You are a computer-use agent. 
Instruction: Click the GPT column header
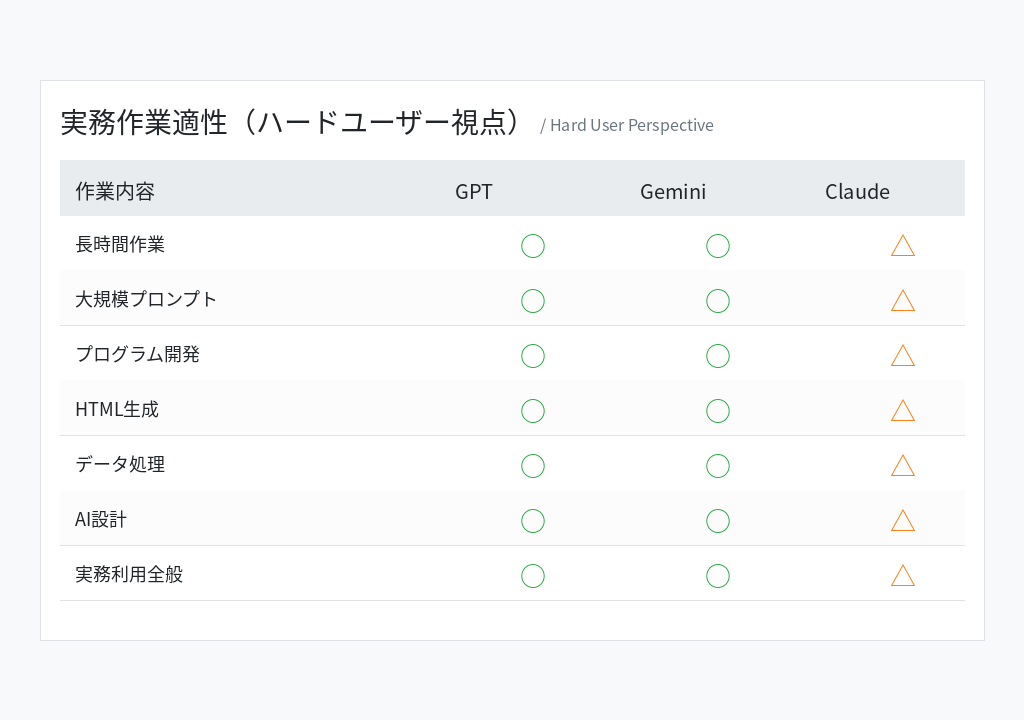(x=473, y=191)
